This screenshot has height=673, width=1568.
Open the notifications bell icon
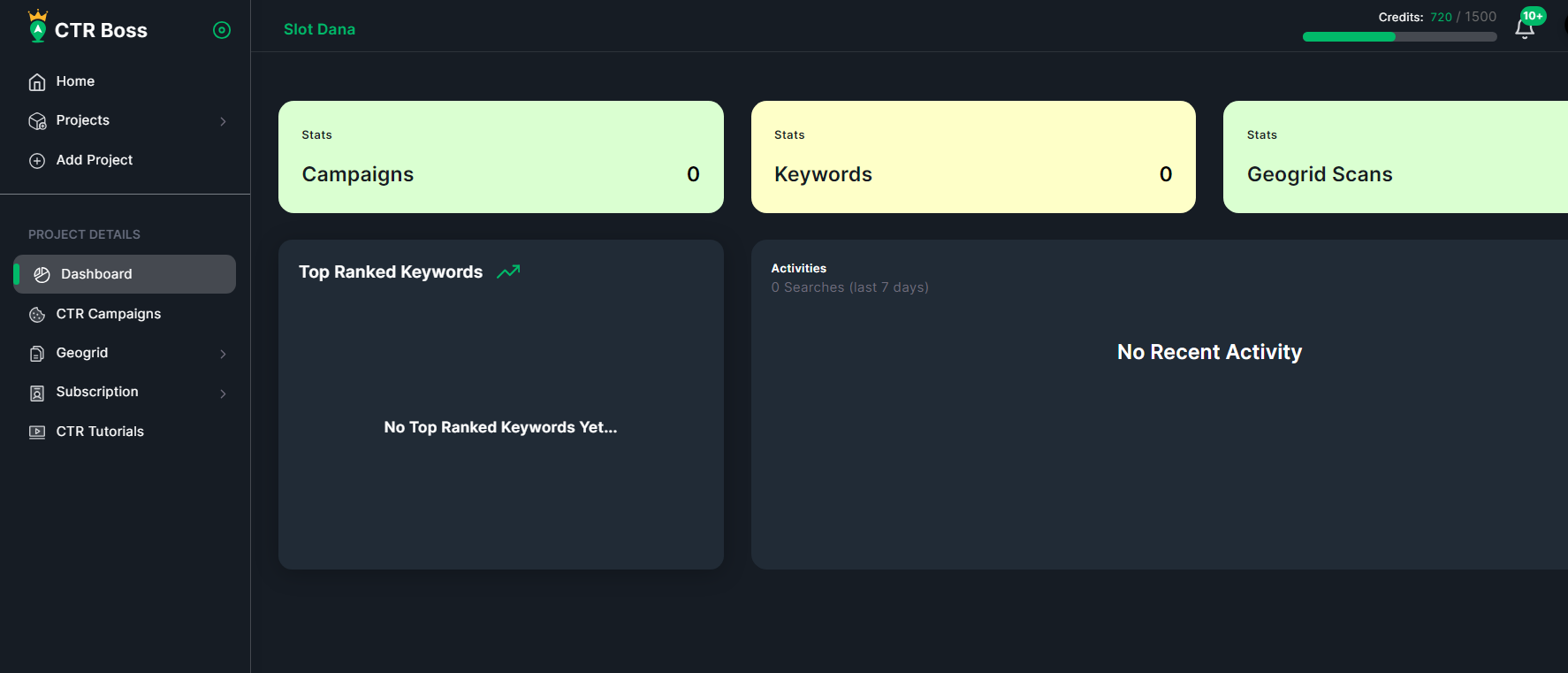[x=1525, y=30]
